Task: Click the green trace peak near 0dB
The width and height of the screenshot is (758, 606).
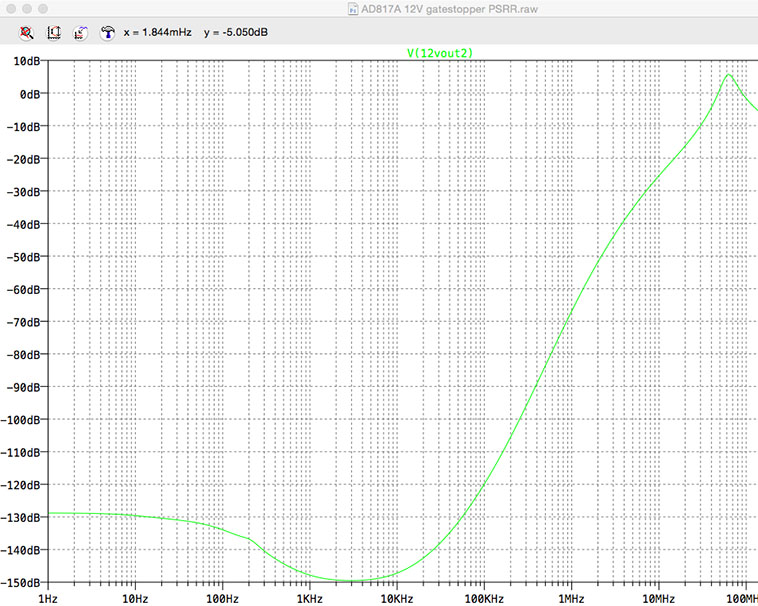Action: pyautogui.click(x=729, y=75)
